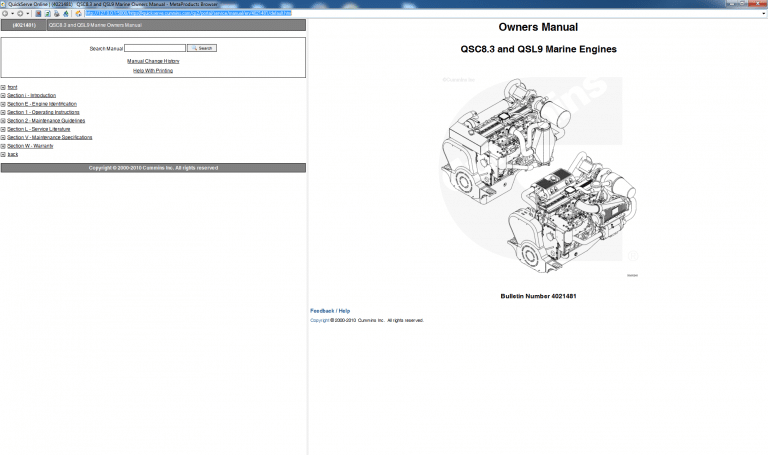768x455 pixels.
Task: Expand Section E - Engine Identification node box
Action: coord(3,104)
